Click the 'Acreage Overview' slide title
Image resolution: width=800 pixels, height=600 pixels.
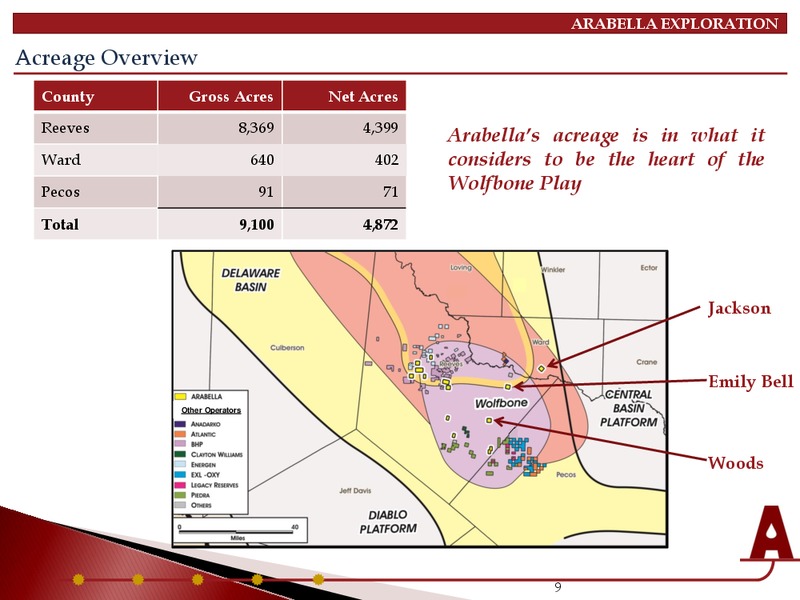tap(106, 58)
